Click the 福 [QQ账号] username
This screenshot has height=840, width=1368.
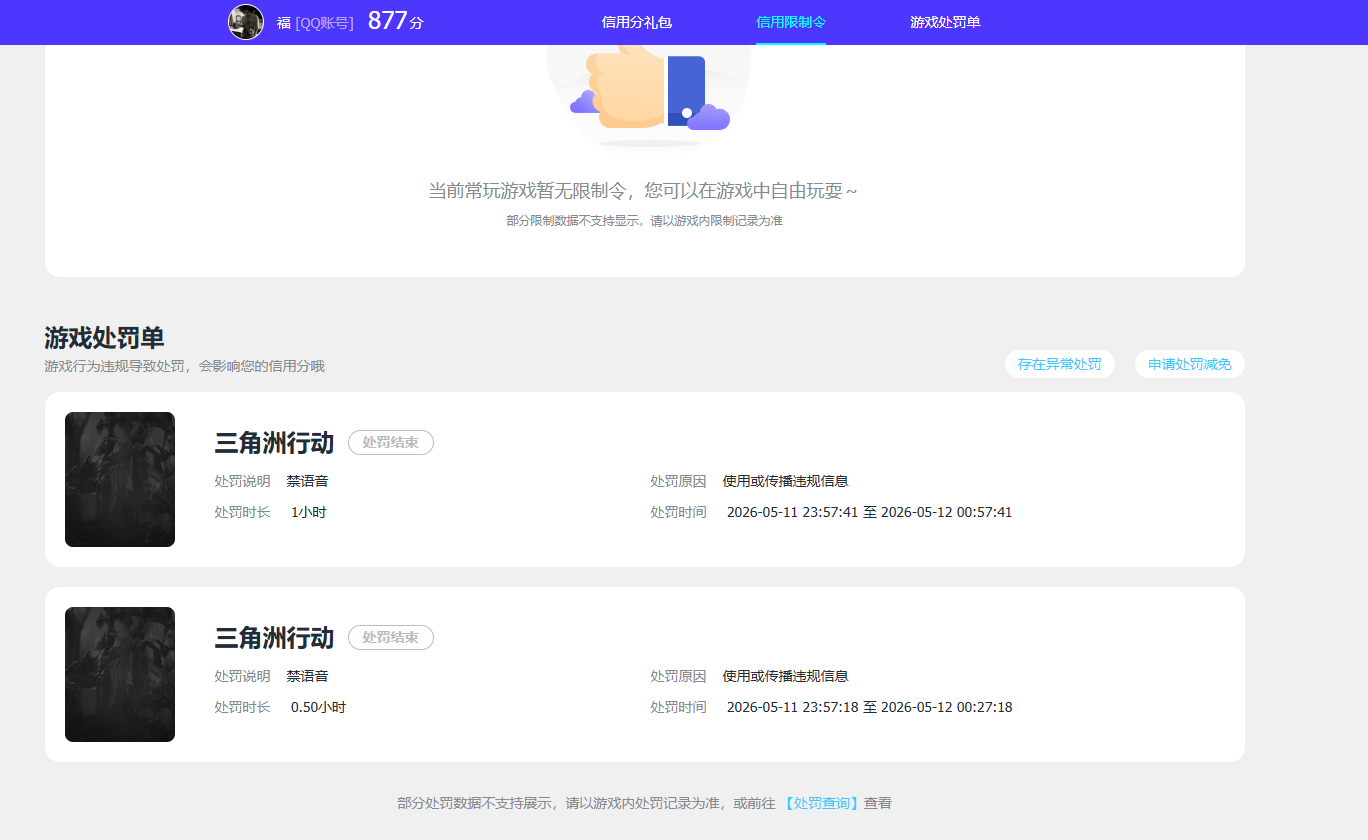(315, 23)
